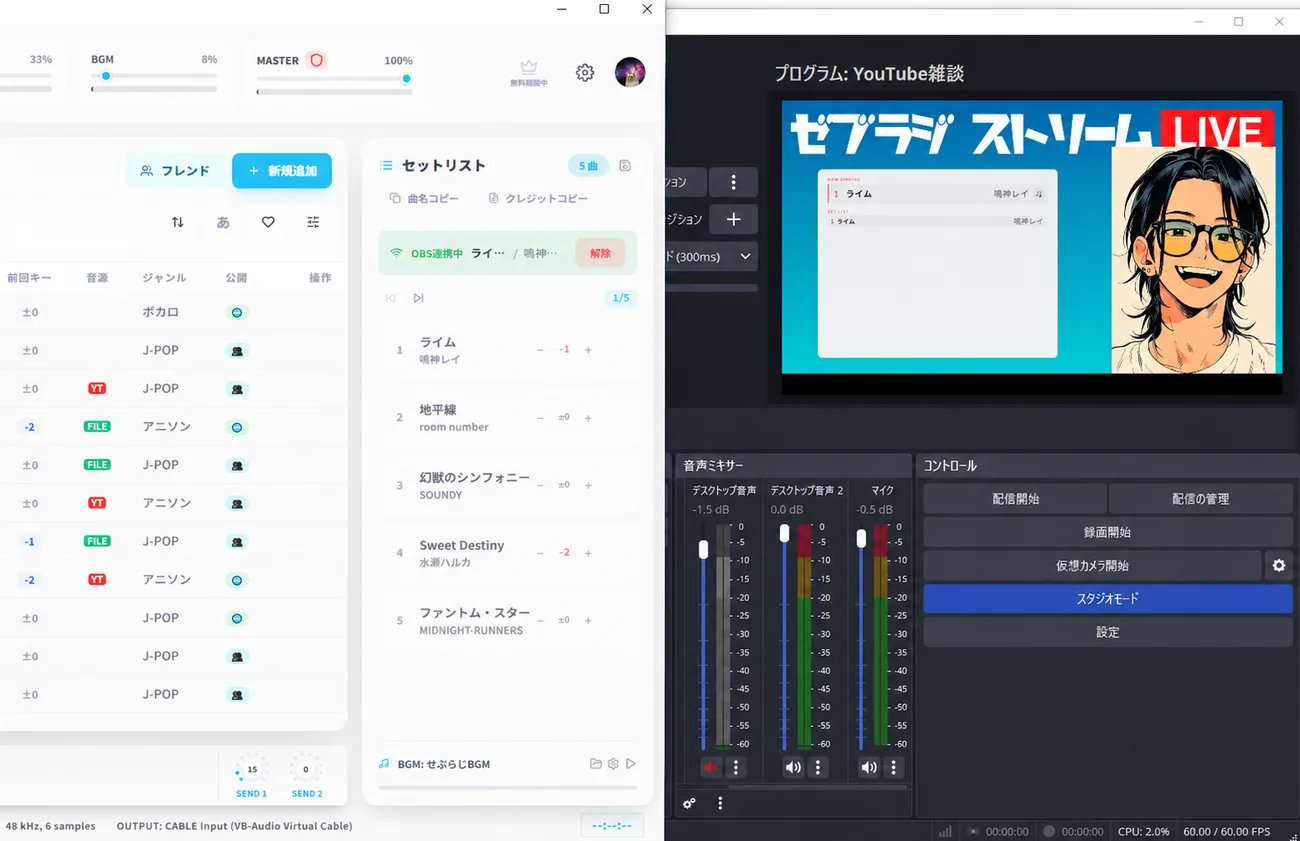
Task: Open 設定 in OBS controls
Action: [1108, 632]
